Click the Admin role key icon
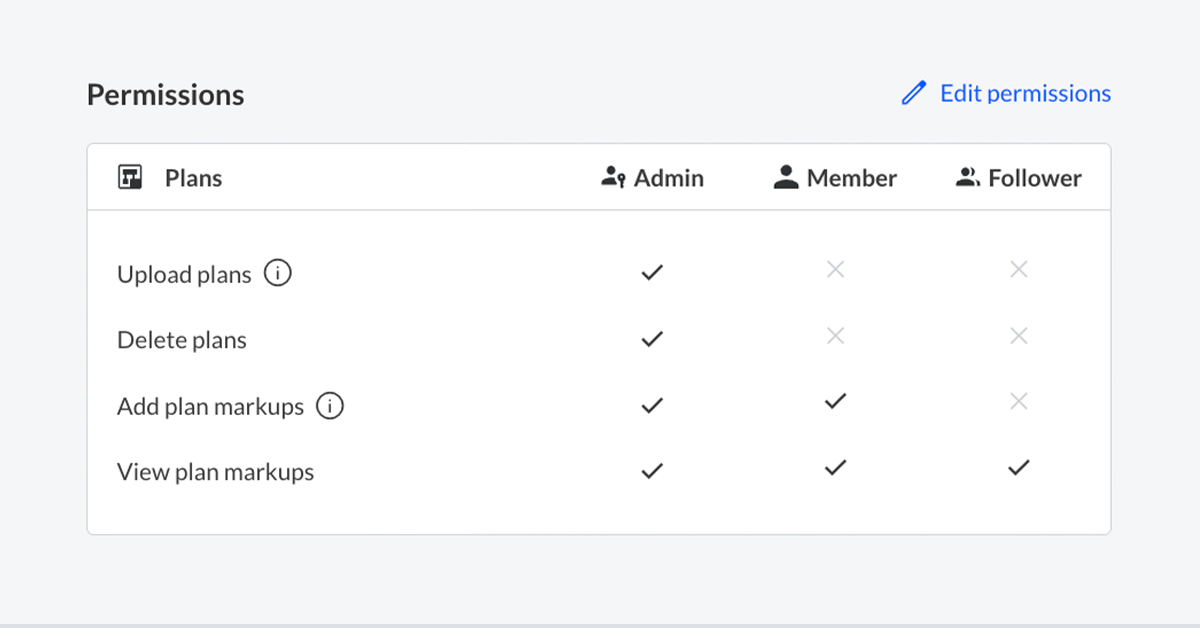This screenshot has width=1200, height=628. (x=613, y=178)
